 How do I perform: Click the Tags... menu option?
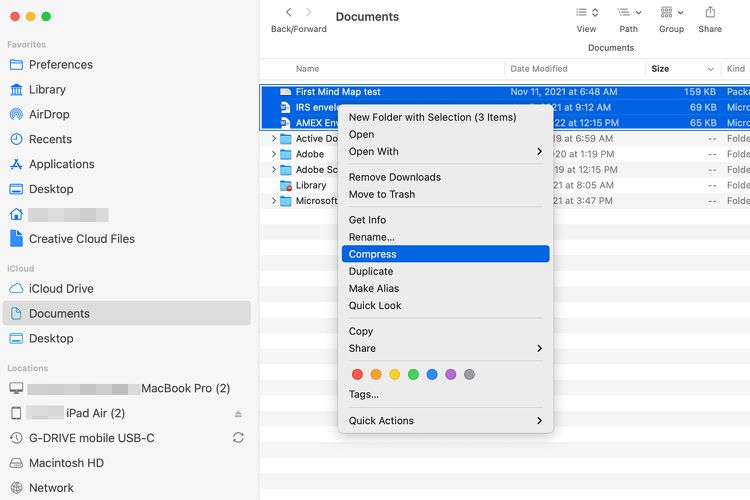click(x=364, y=394)
